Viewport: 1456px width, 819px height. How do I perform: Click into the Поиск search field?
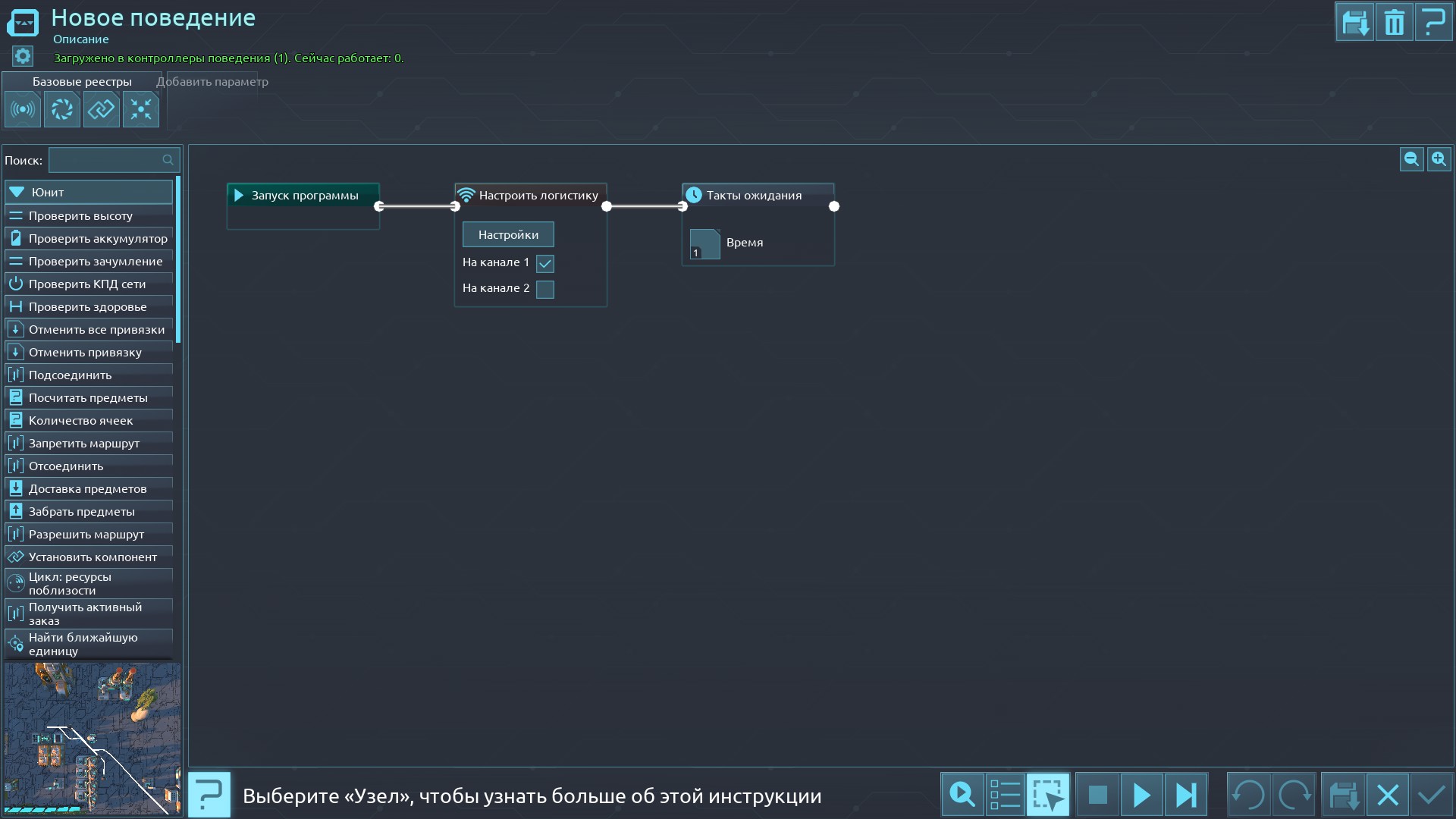click(x=106, y=160)
